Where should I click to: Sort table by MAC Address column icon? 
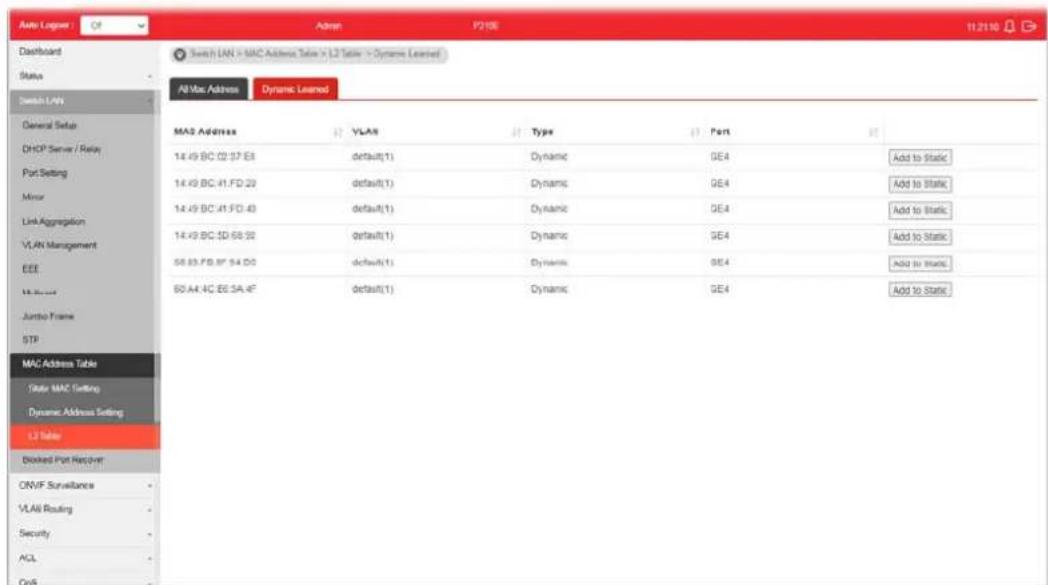pyautogui.click(x=338, y=132)
